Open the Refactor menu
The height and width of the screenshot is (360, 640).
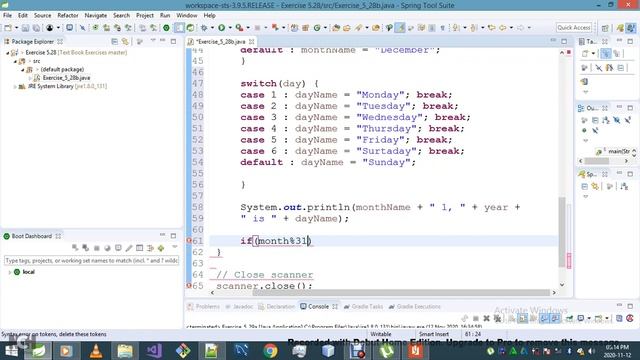click(68, 16)
